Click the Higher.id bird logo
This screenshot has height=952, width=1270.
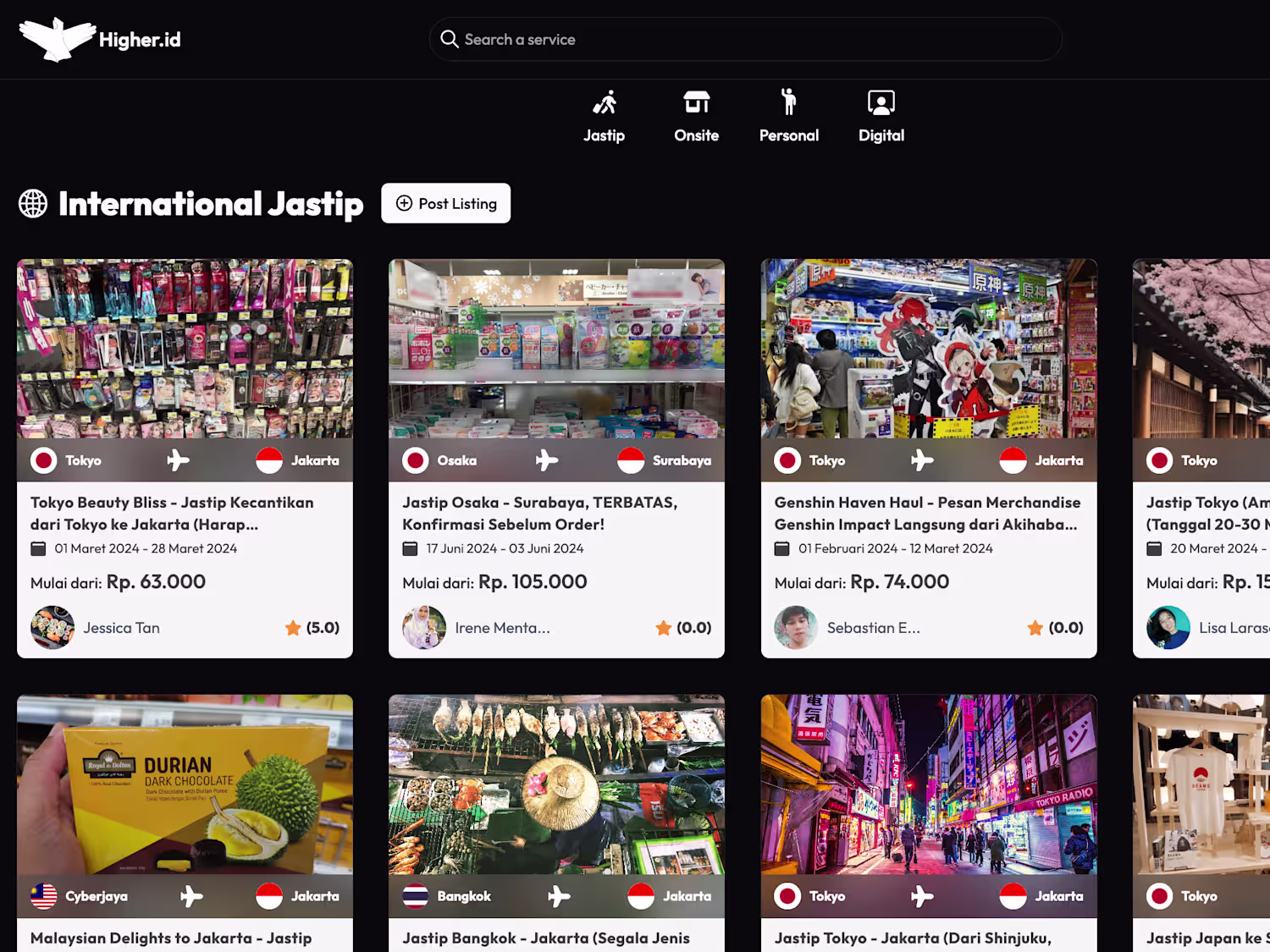click(57, 39)
